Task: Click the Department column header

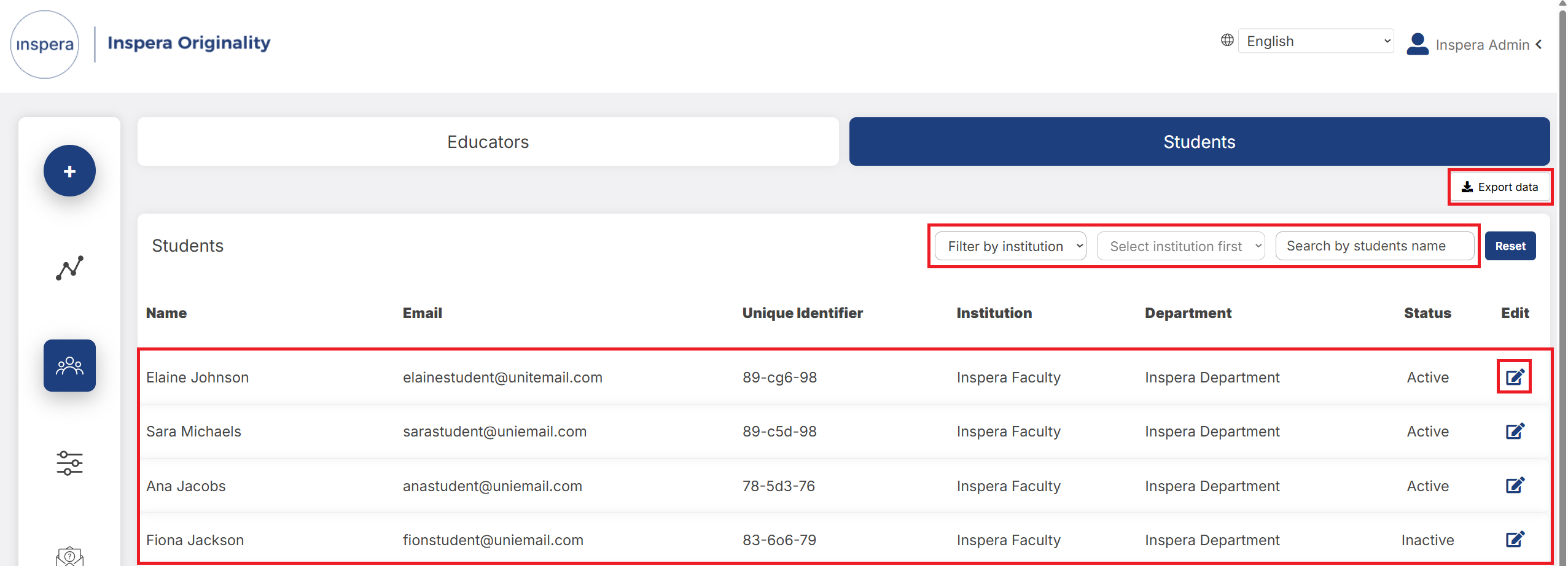Action: pos(1188,313)
